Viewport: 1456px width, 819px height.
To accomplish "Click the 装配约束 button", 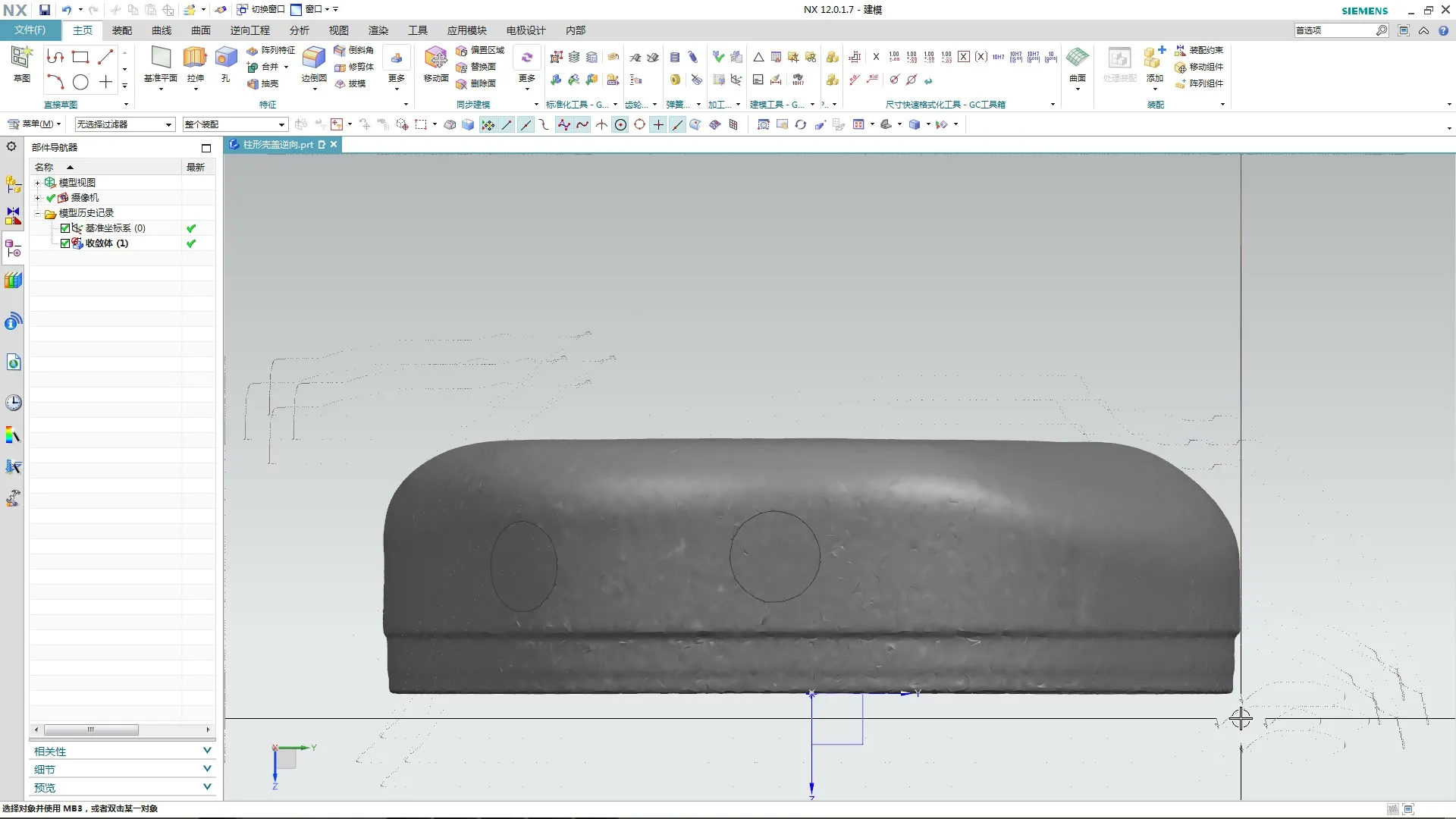I will (x=1199, y=50).
